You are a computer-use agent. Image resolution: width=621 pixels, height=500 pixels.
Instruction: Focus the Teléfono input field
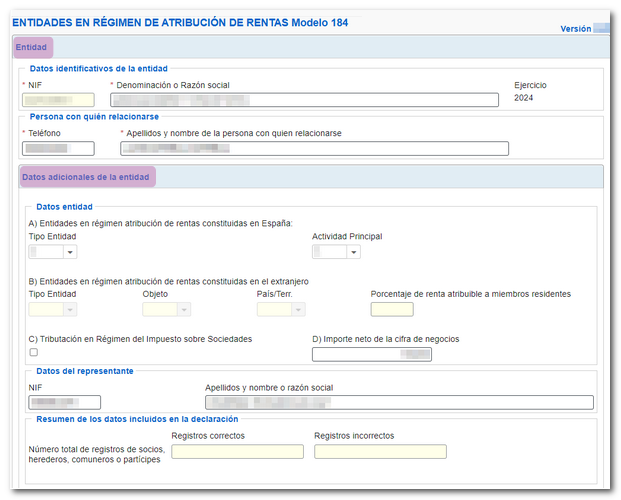coord(58,149)
